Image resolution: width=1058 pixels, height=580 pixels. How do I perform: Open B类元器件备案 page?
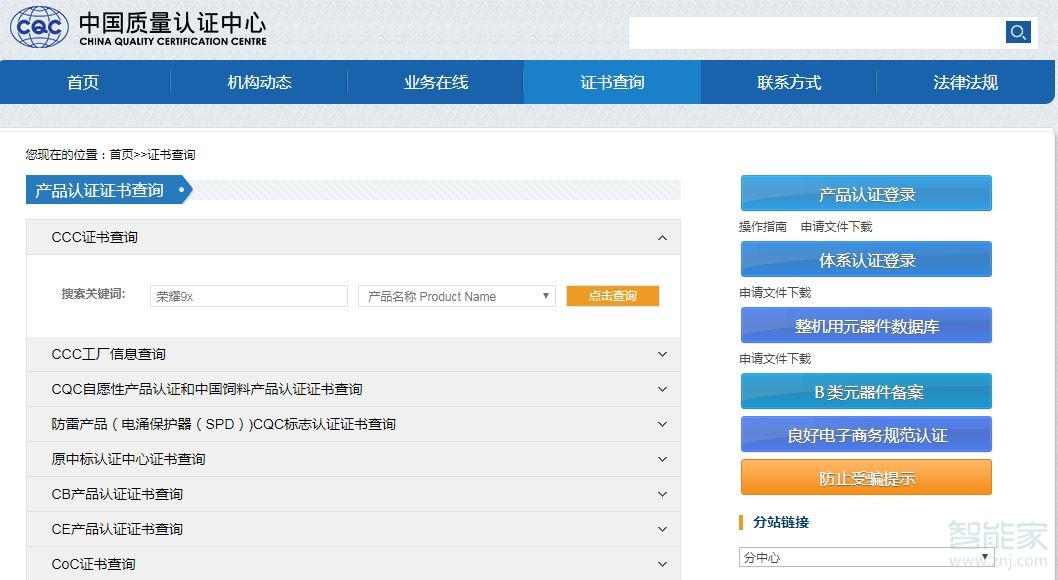(x=865, y=391)
